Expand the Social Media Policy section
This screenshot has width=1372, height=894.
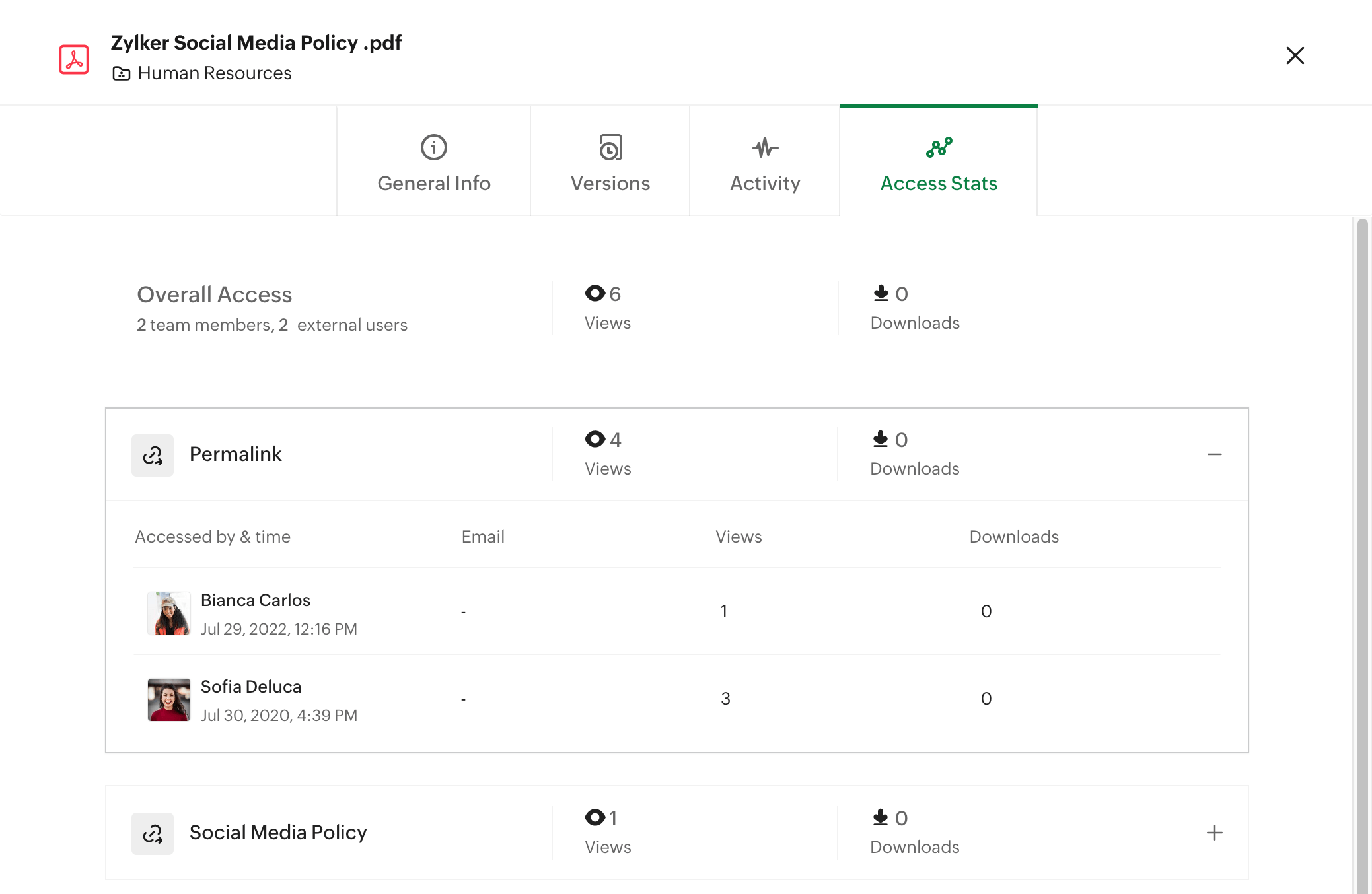1214,833
